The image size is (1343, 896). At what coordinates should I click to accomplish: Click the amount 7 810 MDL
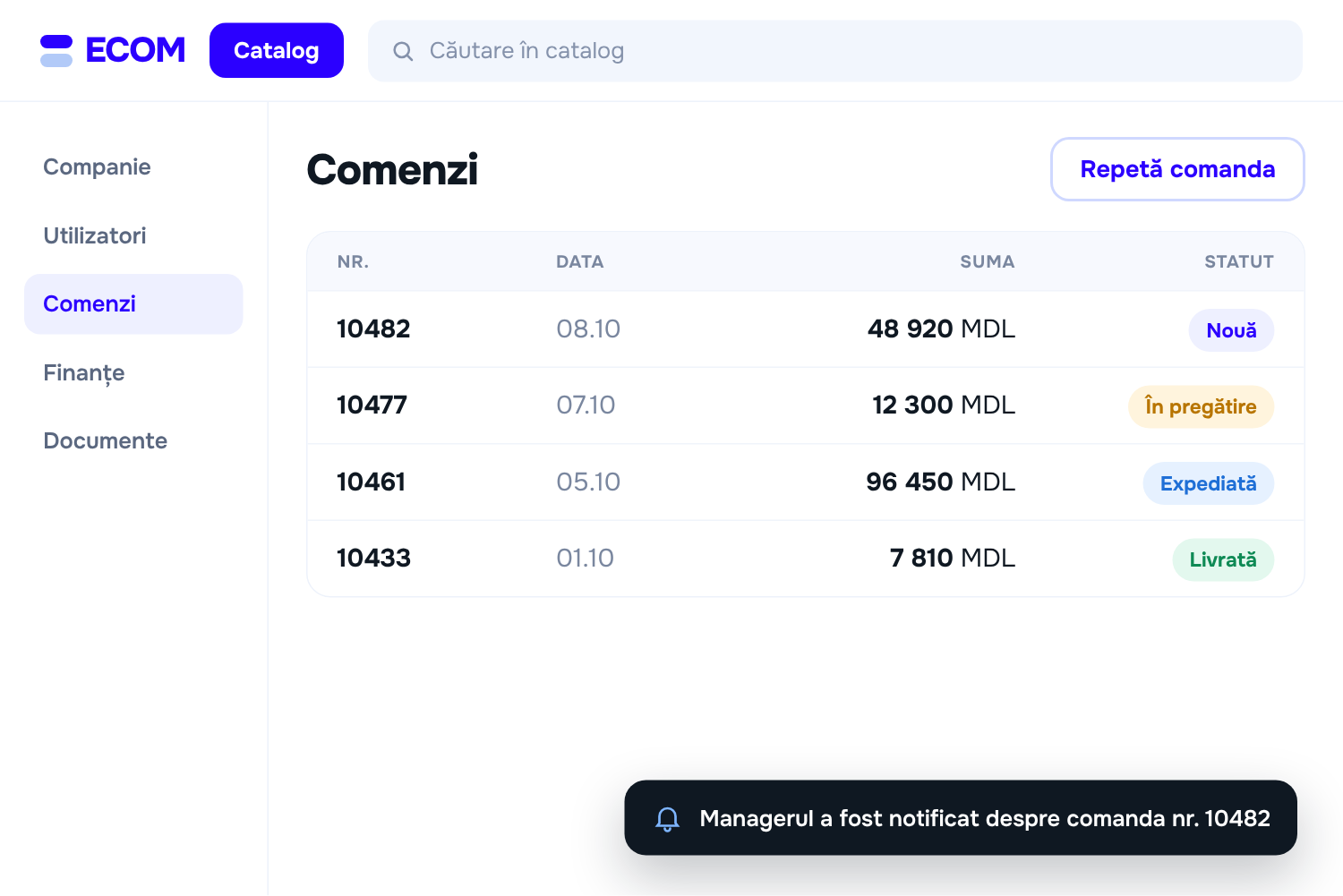click(x=953, y=559)
